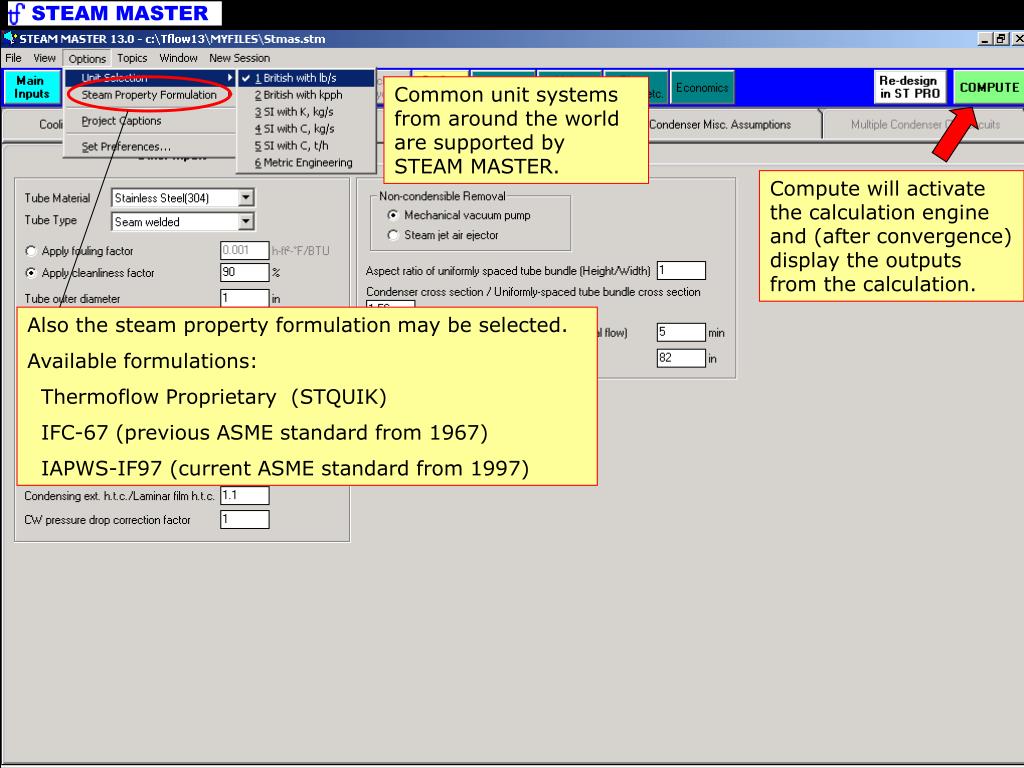Click Re-design in ST PRO button

910,87
